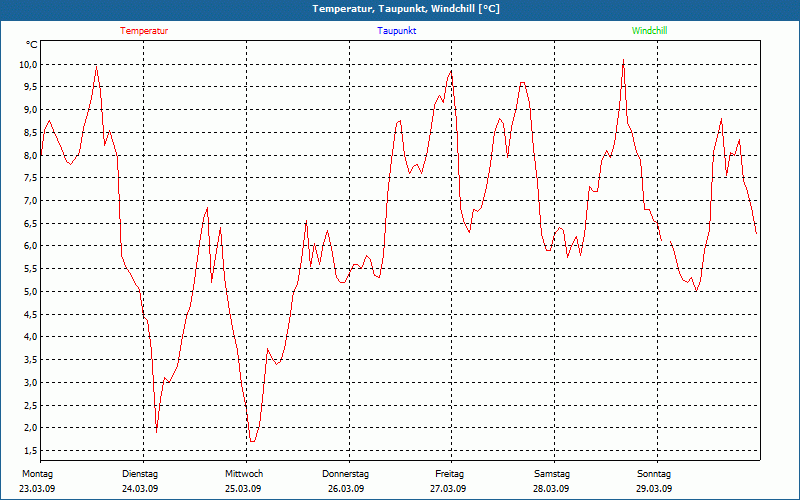Click the '8,5' y-axis value
The height and width of the screenshot is (500, 800).
pos(31,132)
